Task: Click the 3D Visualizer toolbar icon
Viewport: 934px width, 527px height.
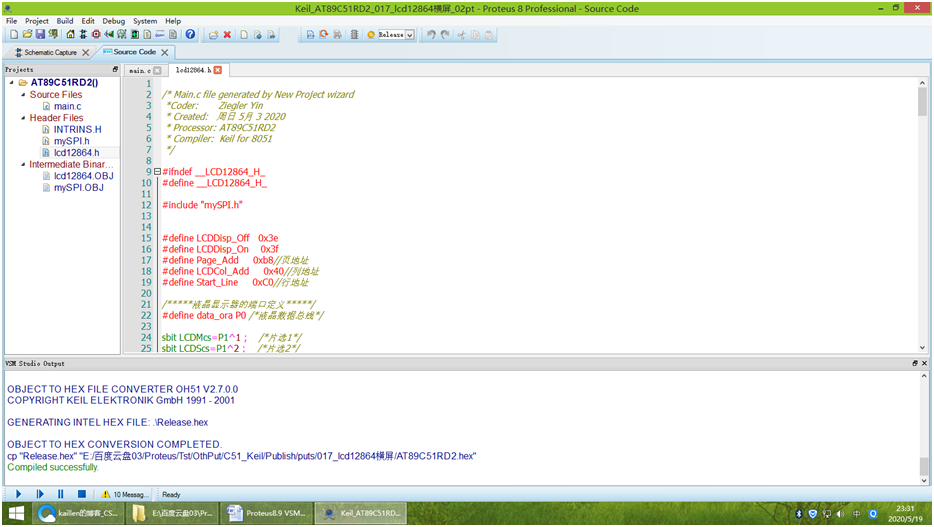Action: point(109,35)
